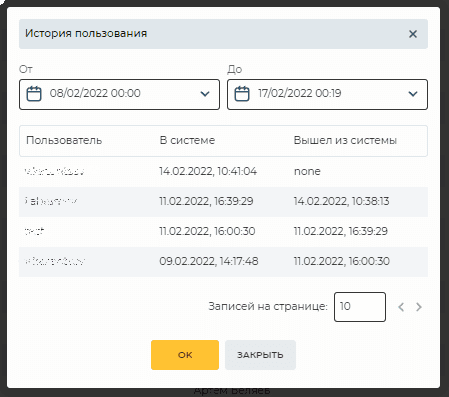Viewport: 449px width, 397px height.
Task: Go to next page arrow
Action: click(x=419, y=307)
